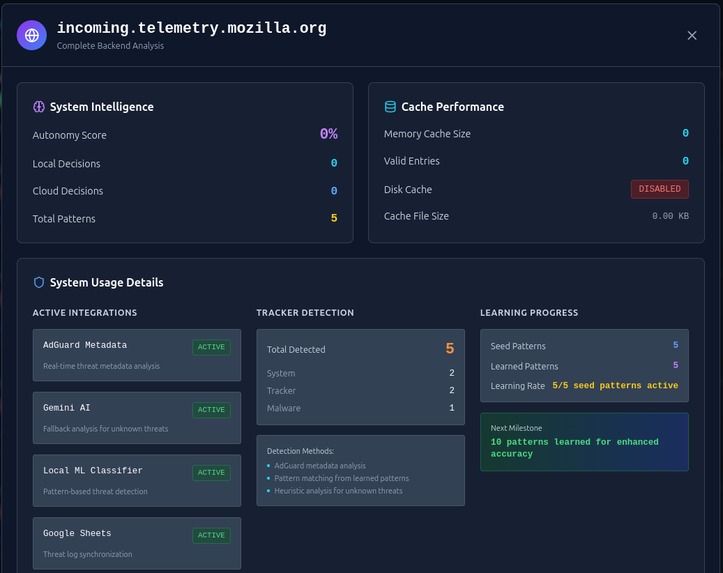723x573 pixels.
Task: Click the Total Patterns value 5
Action: point(334,218)
